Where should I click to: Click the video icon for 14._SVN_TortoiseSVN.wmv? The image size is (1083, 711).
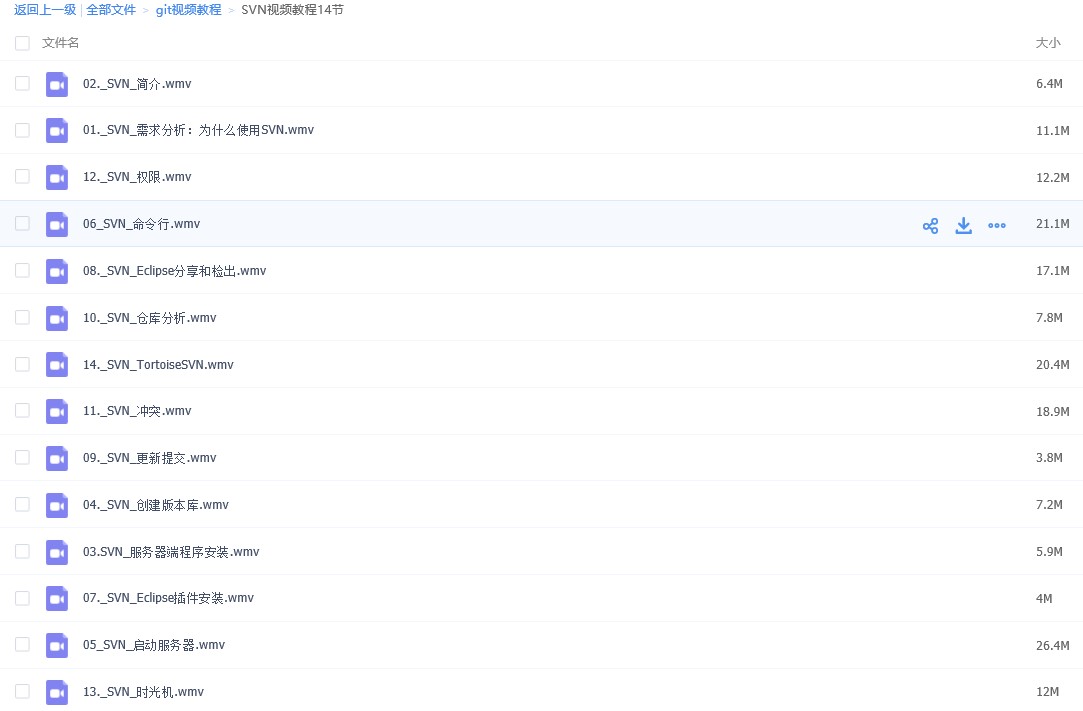(57, 365)
